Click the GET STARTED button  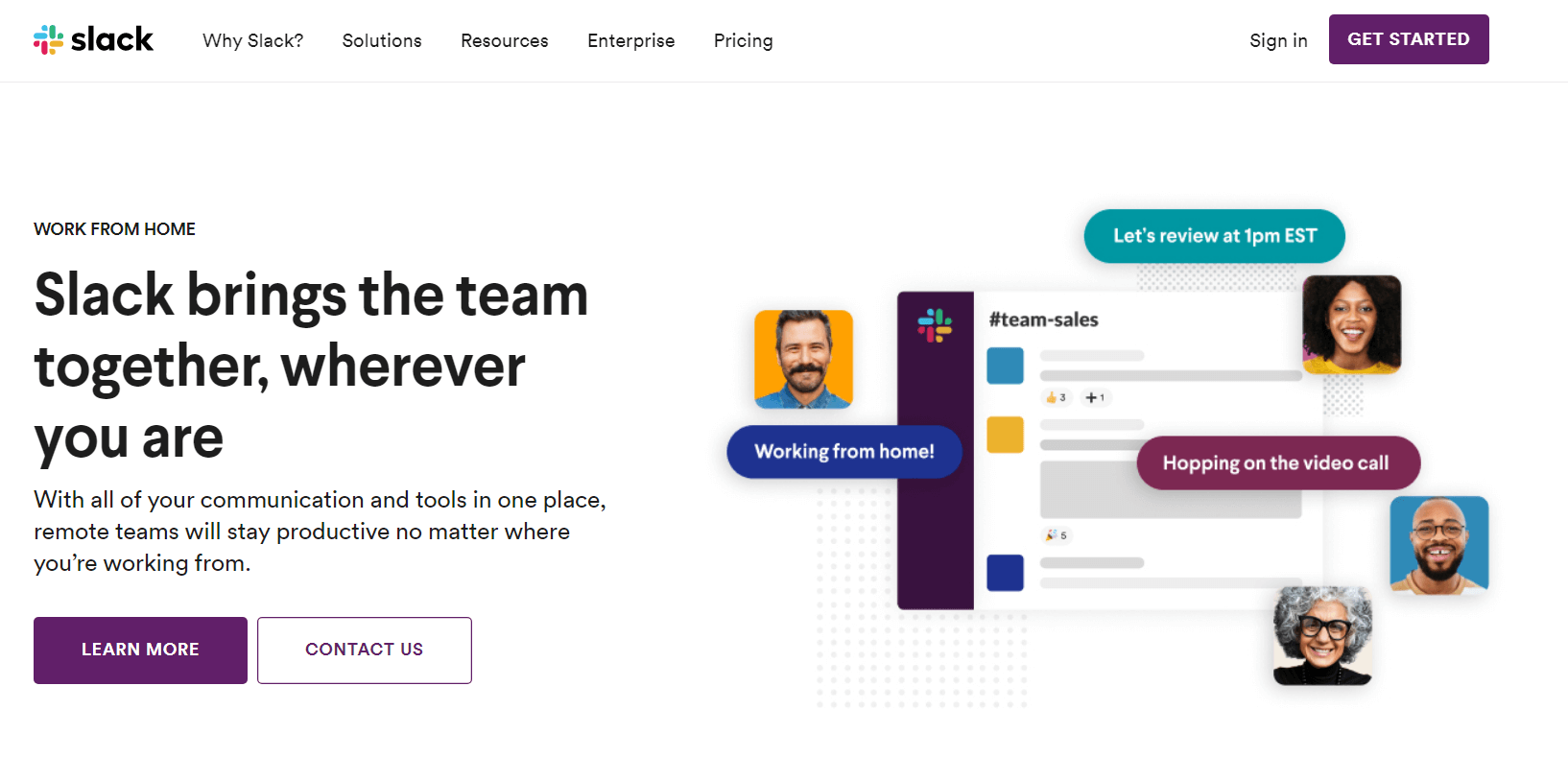1409,39
